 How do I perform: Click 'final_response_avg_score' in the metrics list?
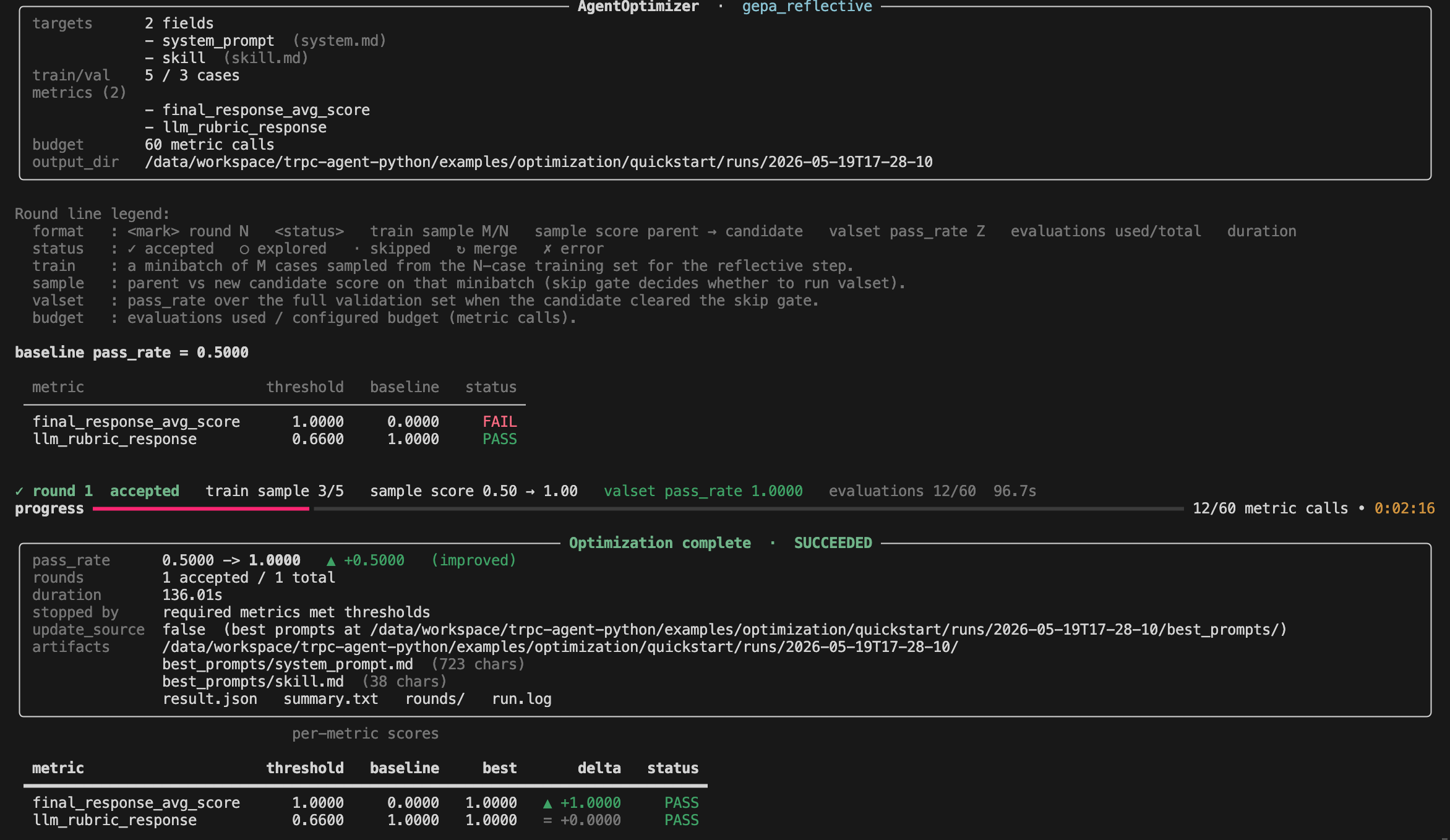point(266,110)
